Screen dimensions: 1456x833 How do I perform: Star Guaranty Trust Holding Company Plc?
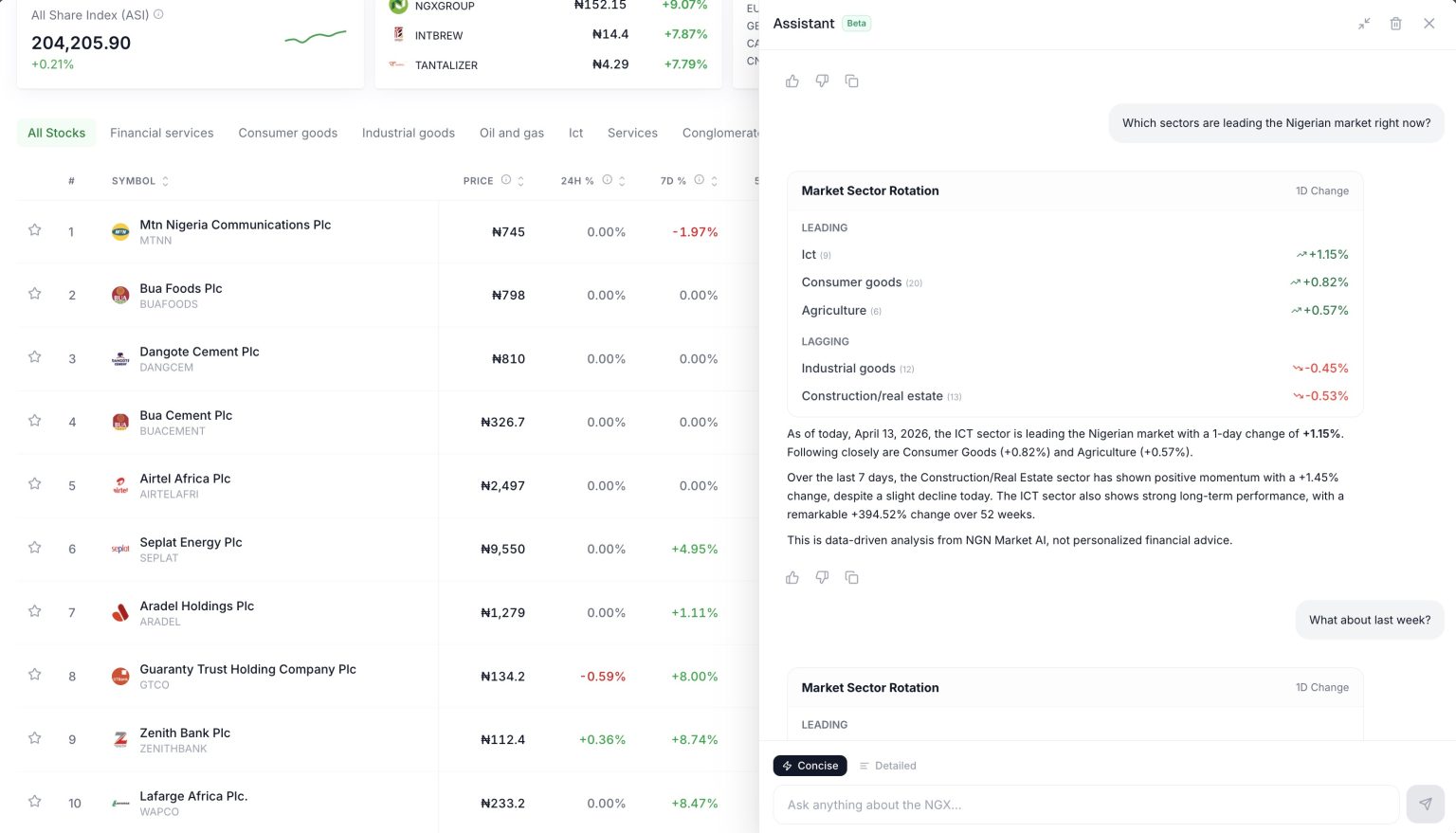click(35, 675)
